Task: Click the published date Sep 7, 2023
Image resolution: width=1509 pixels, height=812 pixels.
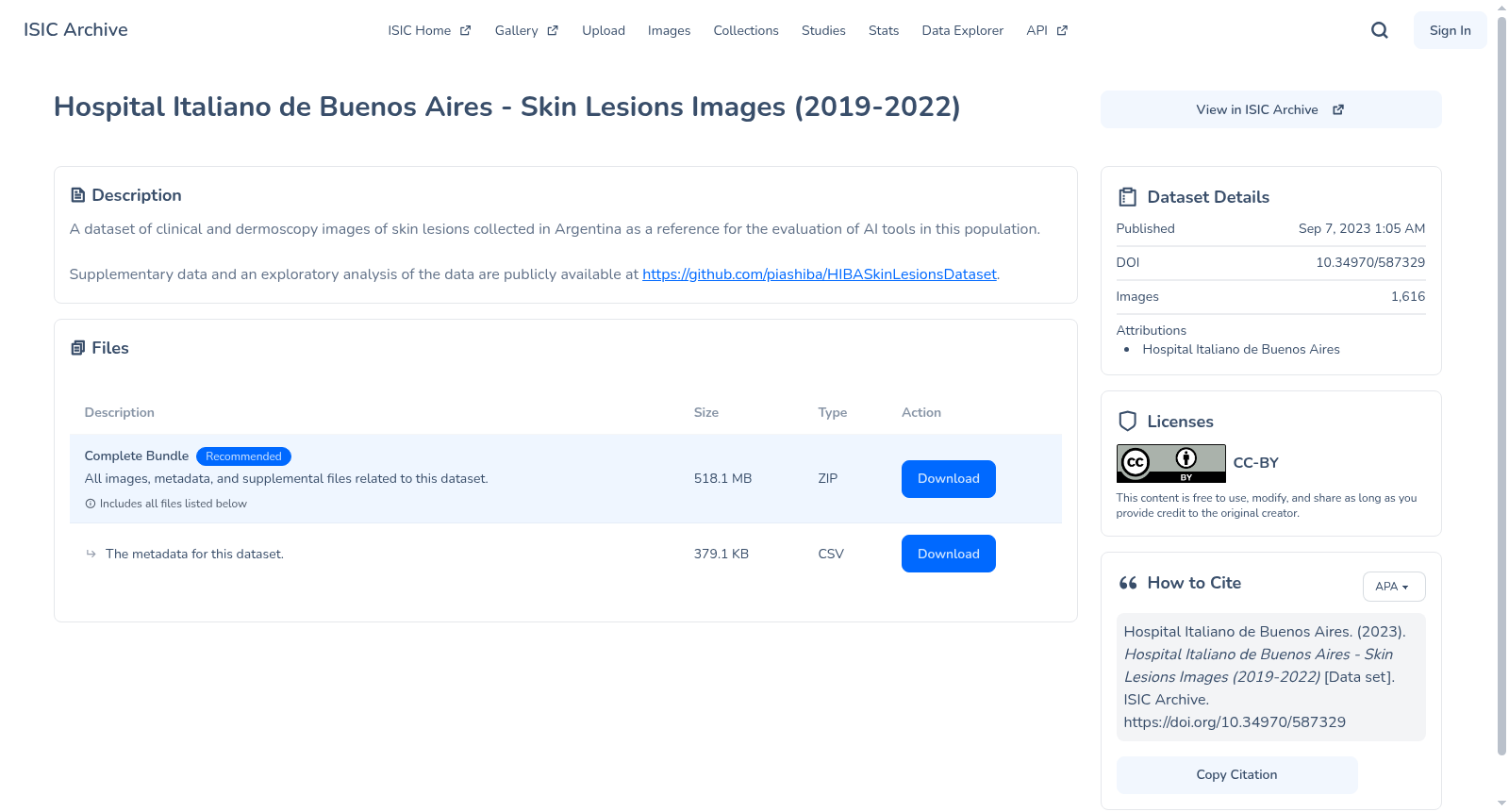Action: [x=1362, y=228]
